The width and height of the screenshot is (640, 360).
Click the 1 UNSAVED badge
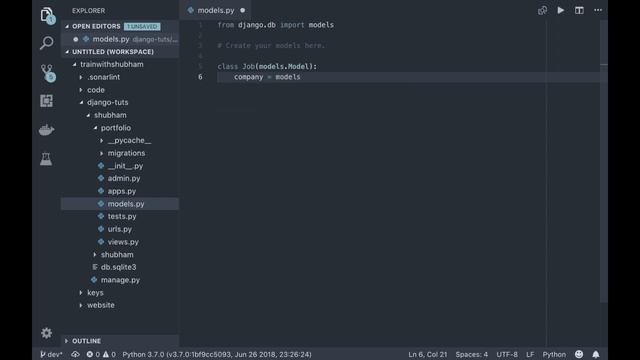(x=142, y=27)
